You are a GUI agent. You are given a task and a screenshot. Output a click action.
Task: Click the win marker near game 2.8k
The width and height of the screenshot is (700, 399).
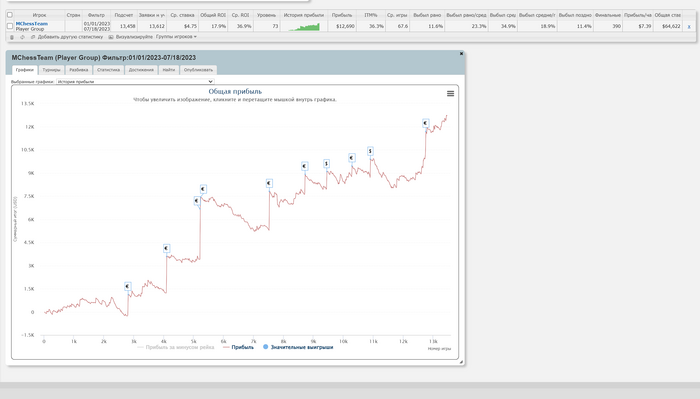click(128, 286)
